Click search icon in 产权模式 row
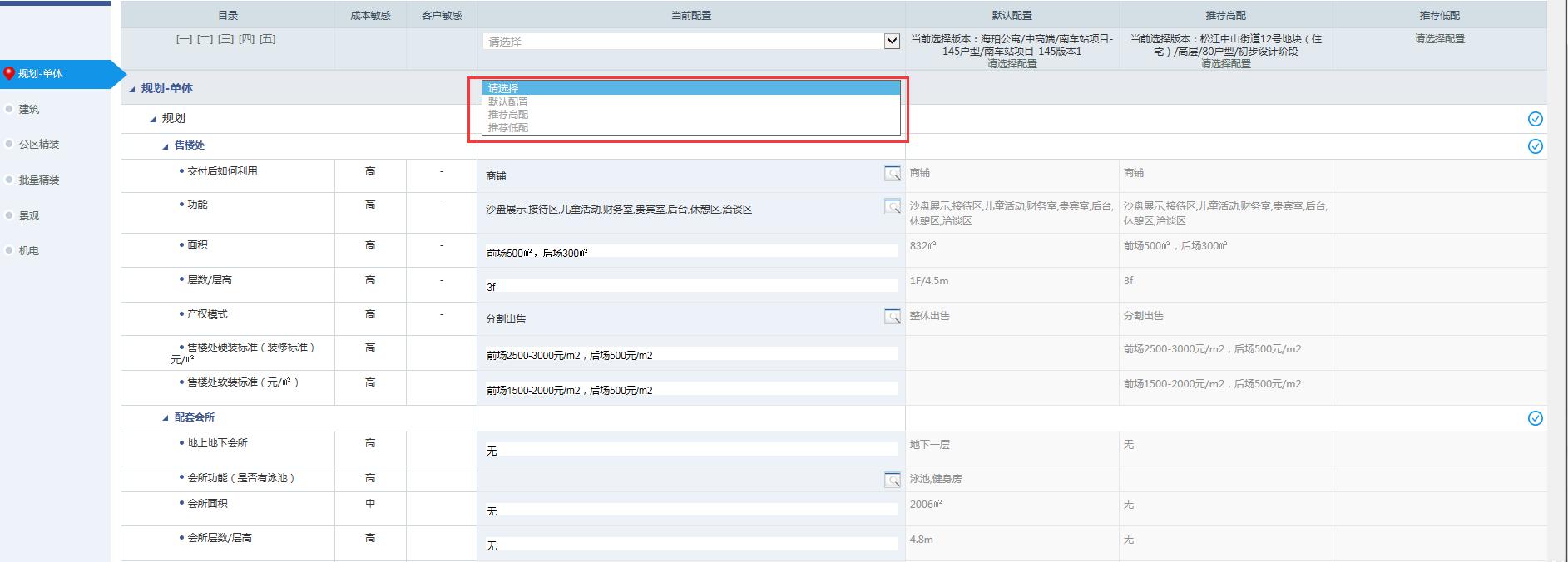 click(892, 316)
